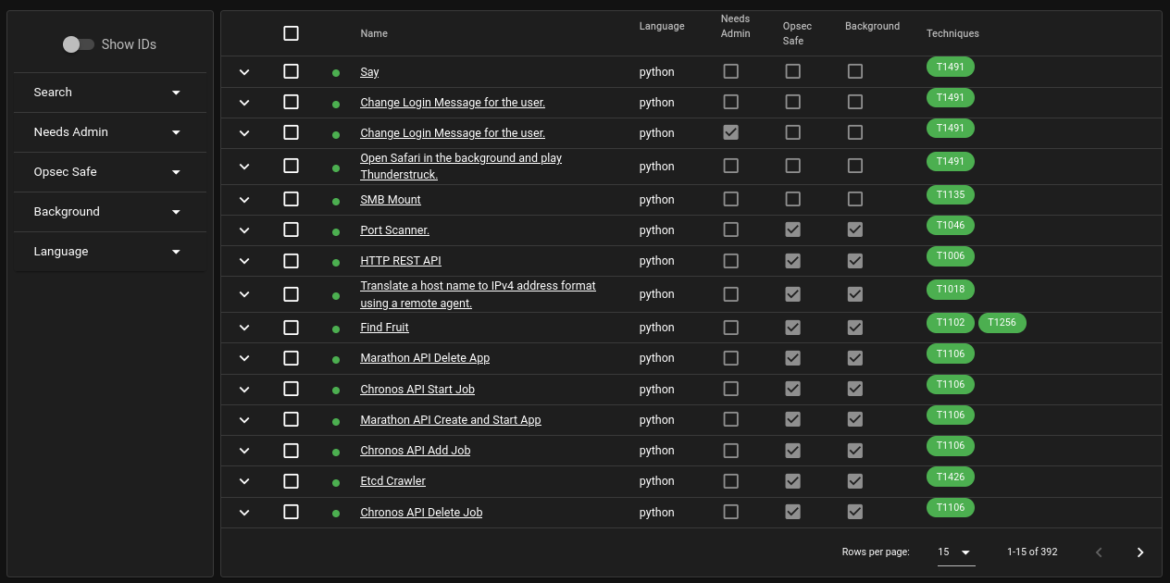
Task: Select the row checkbox for SMB Mount
Action: point(291,199)
